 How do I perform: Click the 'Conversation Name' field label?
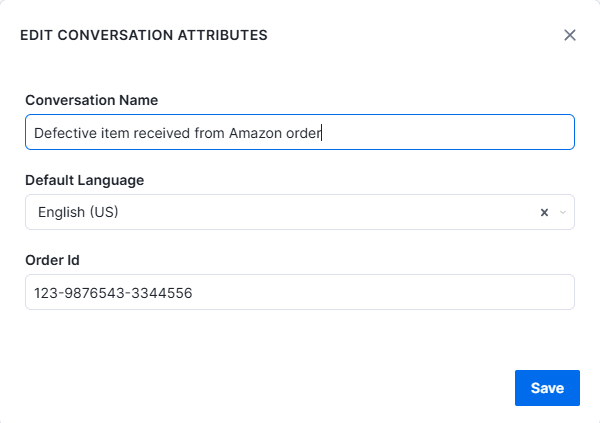[91, 100]
